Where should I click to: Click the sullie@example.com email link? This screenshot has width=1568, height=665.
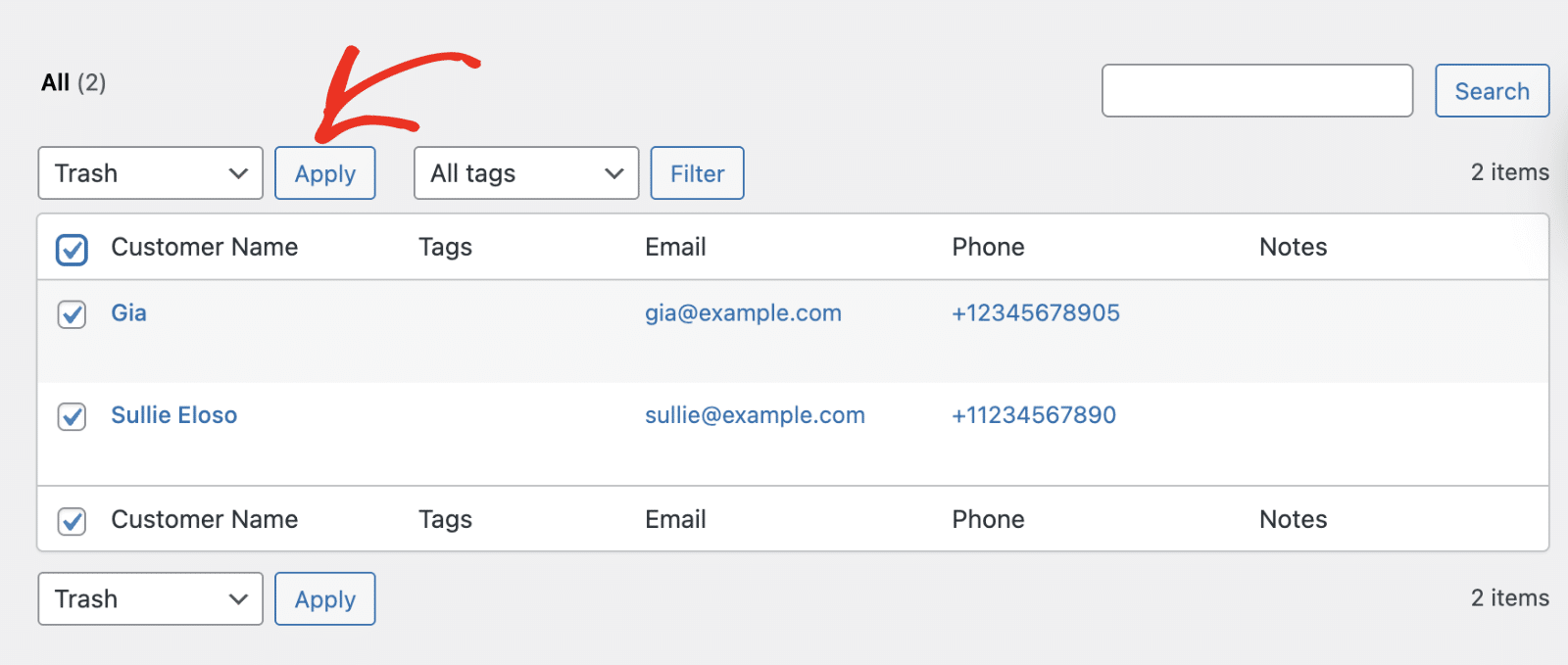click(755, 415)
